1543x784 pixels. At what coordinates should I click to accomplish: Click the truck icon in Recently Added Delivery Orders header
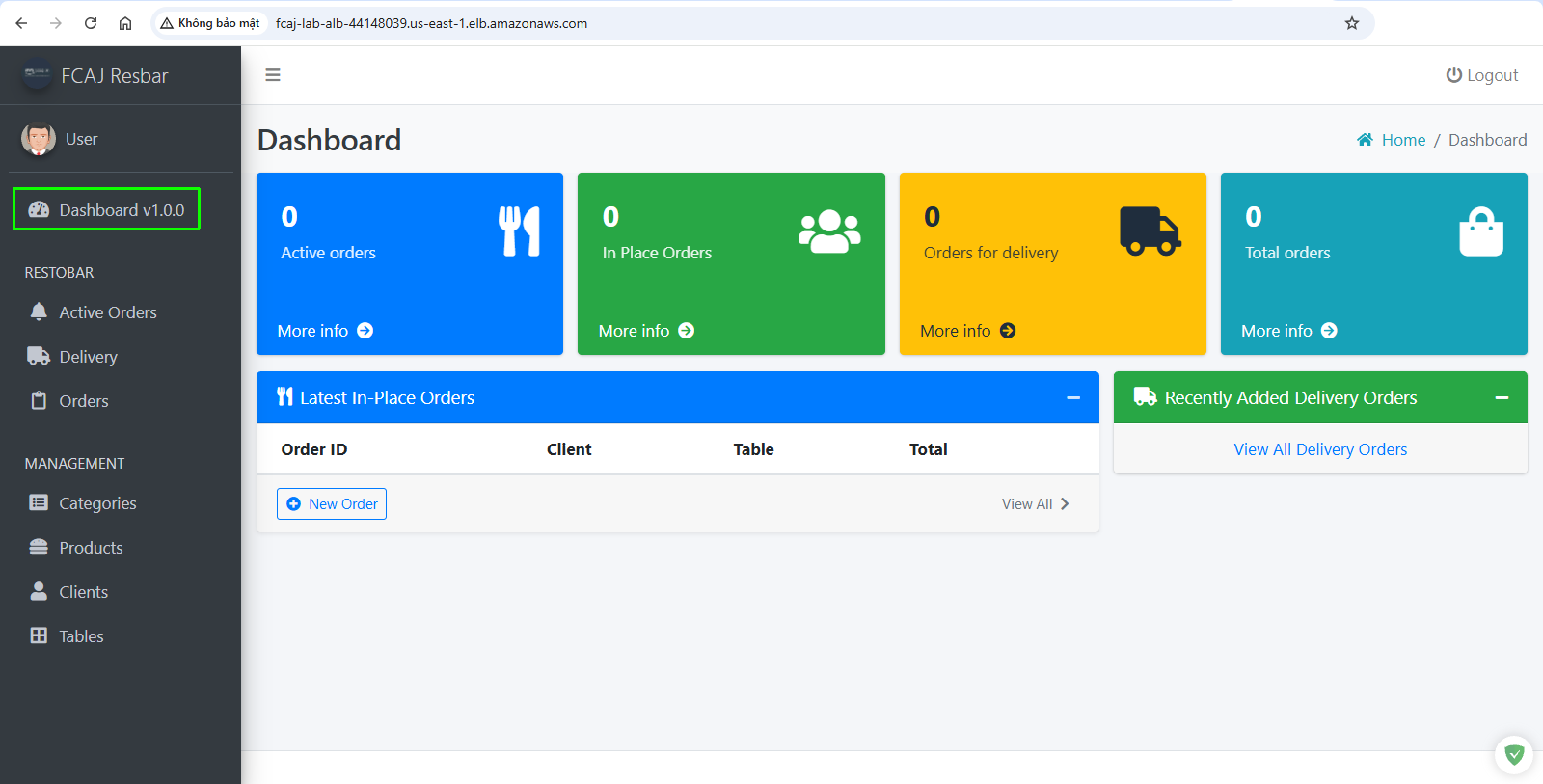[1145, 396]
